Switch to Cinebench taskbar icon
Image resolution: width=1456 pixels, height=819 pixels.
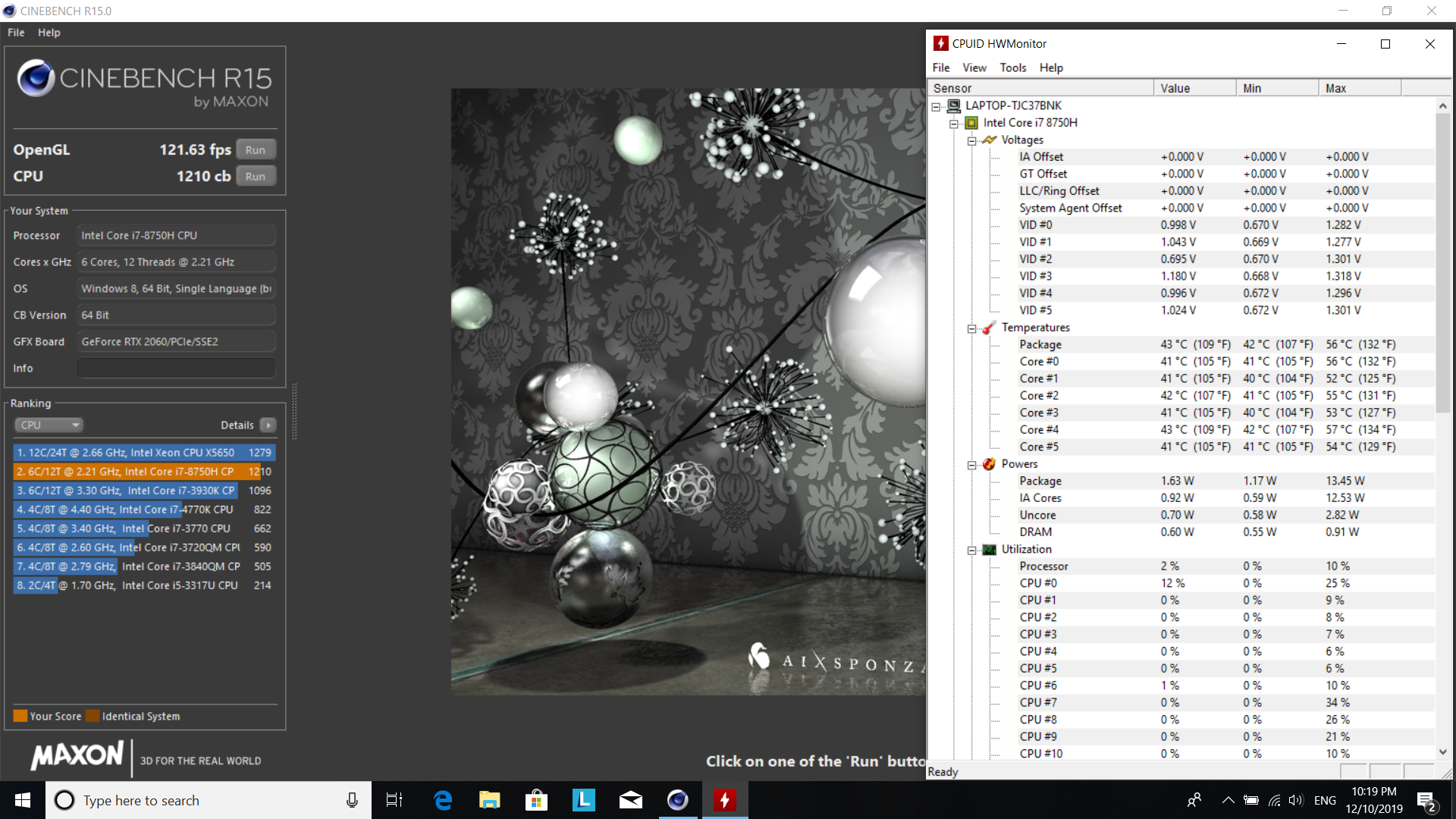tap(677, 800)
